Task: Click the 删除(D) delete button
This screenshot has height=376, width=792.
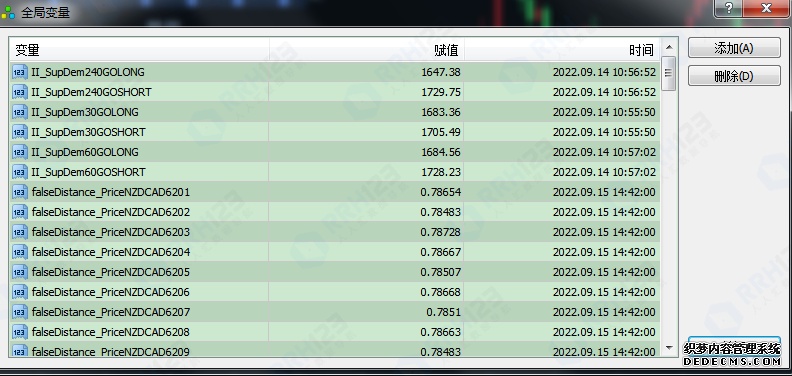Action: [x=734, y=76]
